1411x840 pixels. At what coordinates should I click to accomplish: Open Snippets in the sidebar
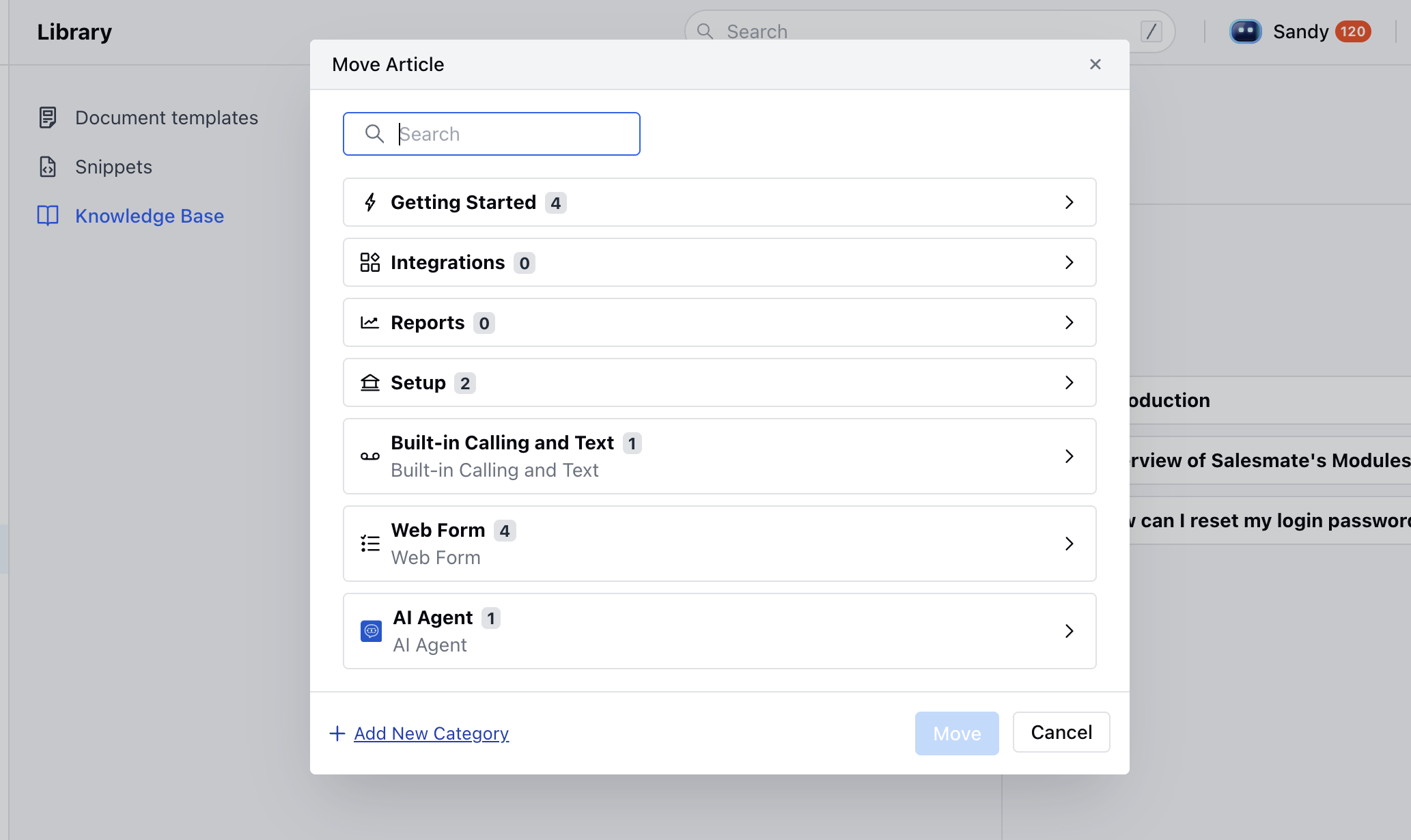[x=113, y=167]
